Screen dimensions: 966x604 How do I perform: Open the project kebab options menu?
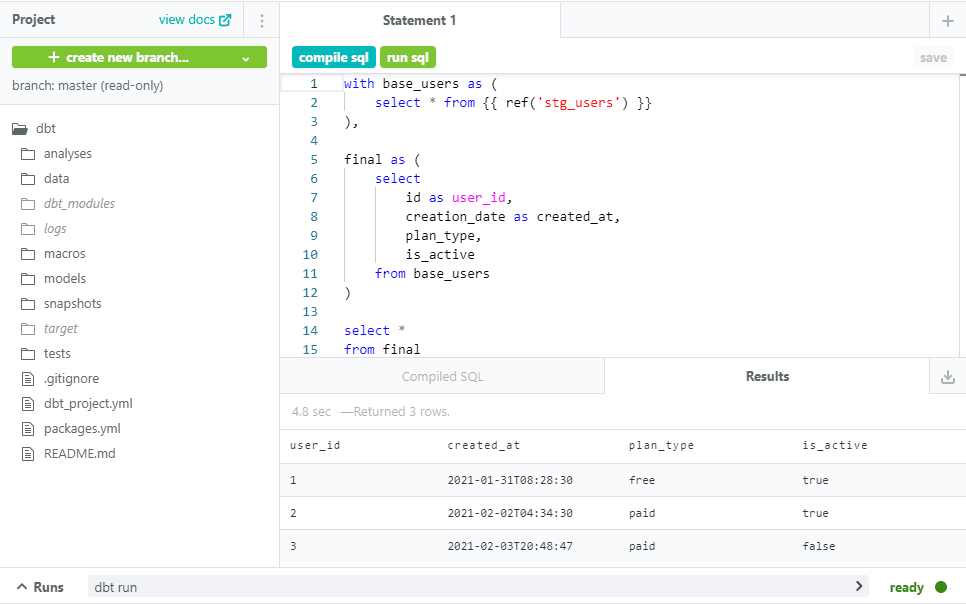[x=262, y=21]
